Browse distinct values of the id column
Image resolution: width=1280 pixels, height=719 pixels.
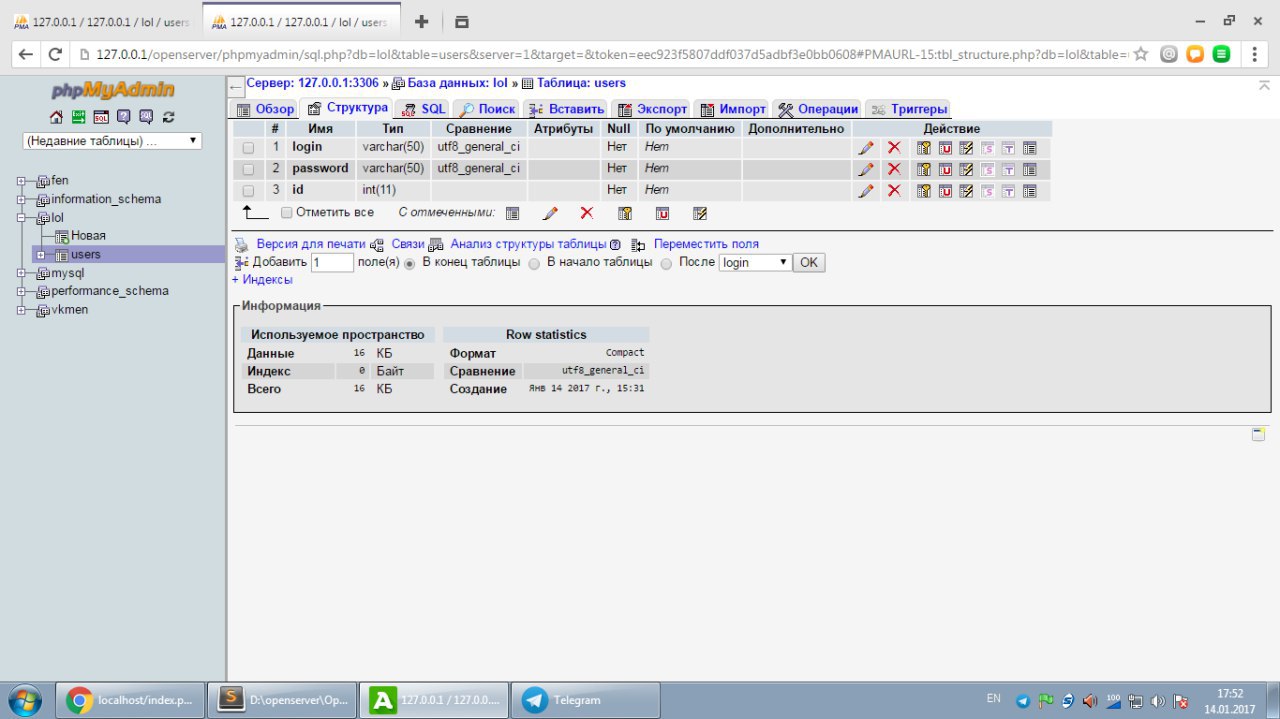click(x=1029, y=190)
